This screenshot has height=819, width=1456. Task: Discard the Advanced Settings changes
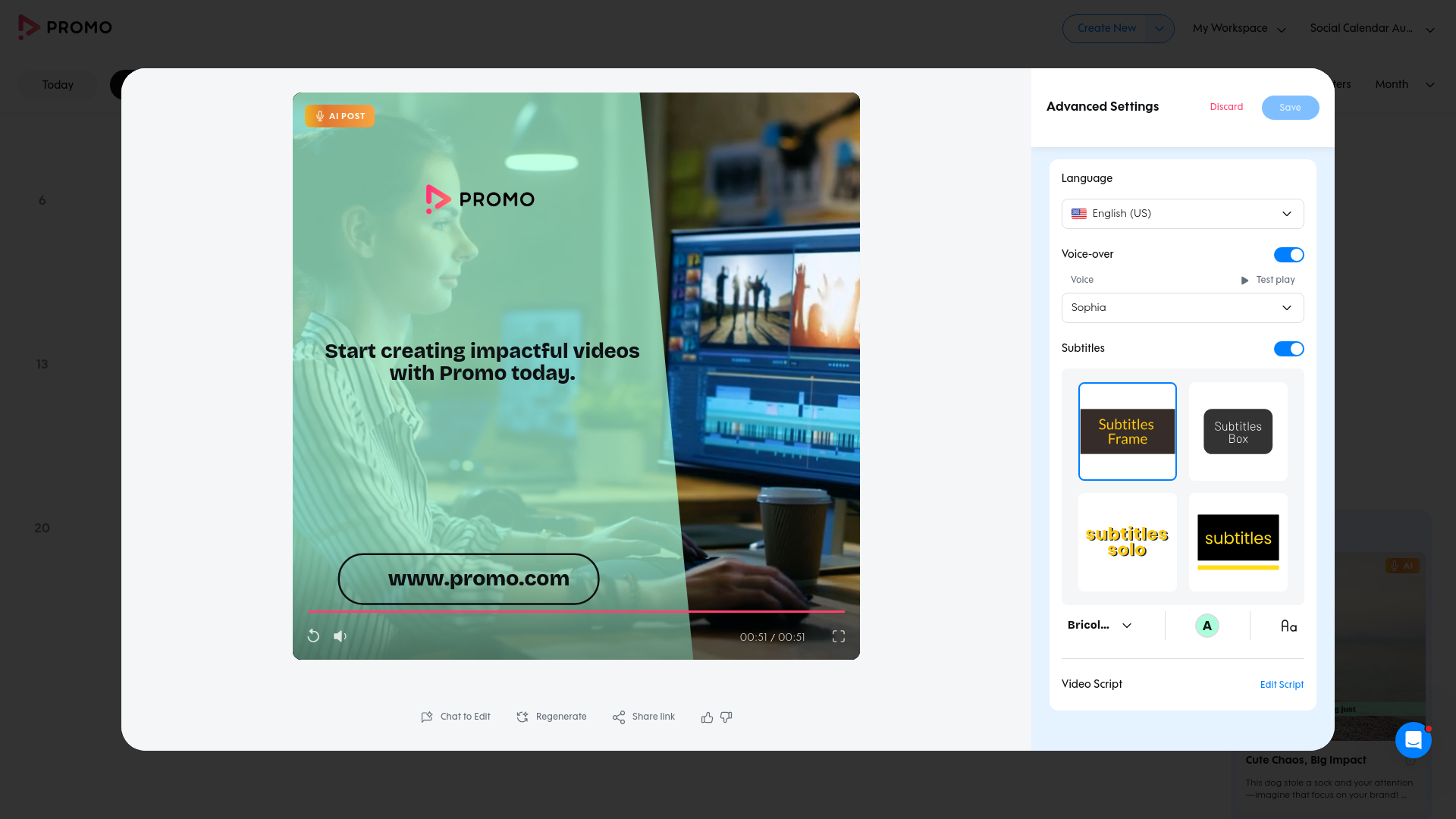click(x=1225, y=107)
